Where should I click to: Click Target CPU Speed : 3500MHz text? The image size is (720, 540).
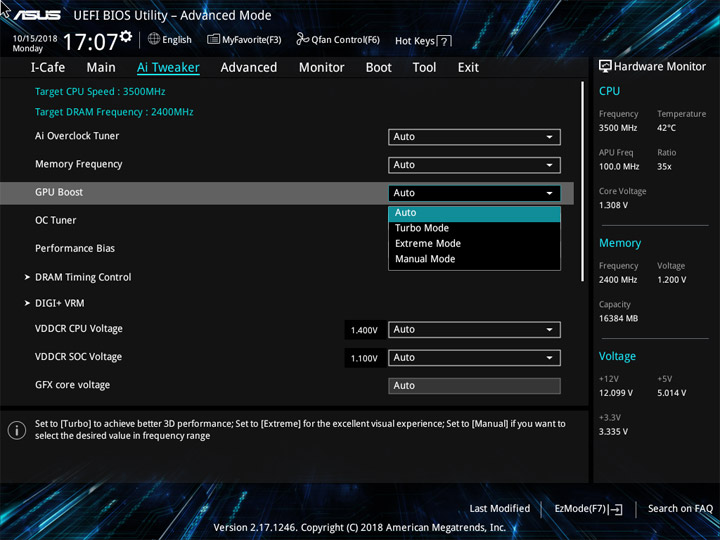(100, 91)
